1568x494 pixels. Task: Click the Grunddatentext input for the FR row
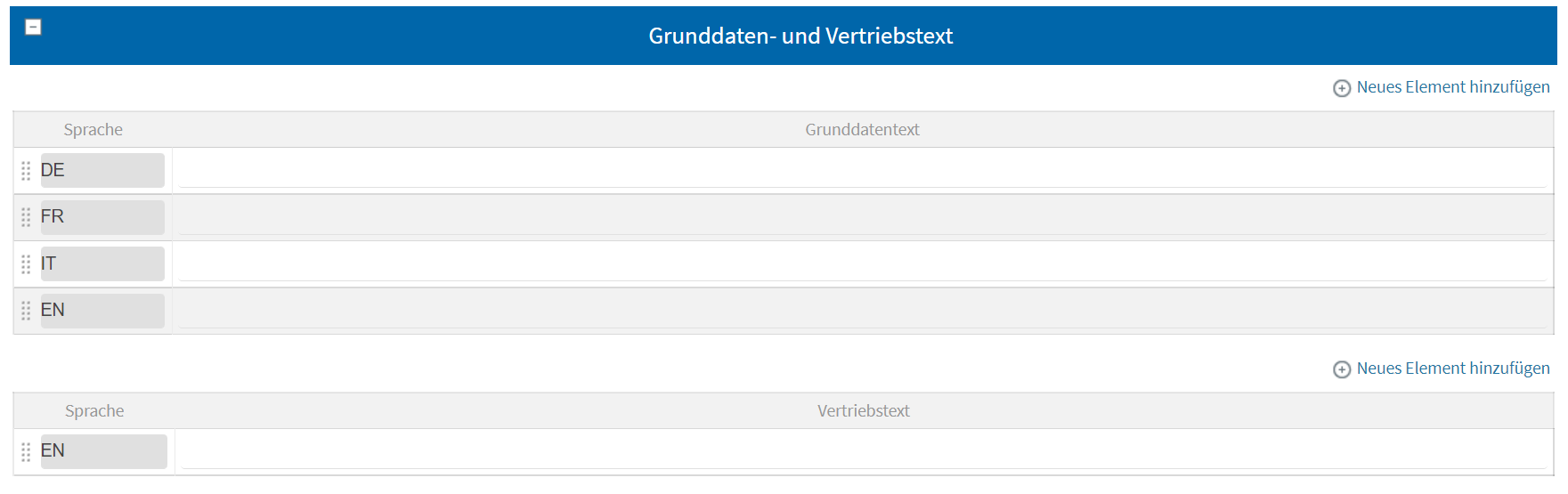[862, 218]
